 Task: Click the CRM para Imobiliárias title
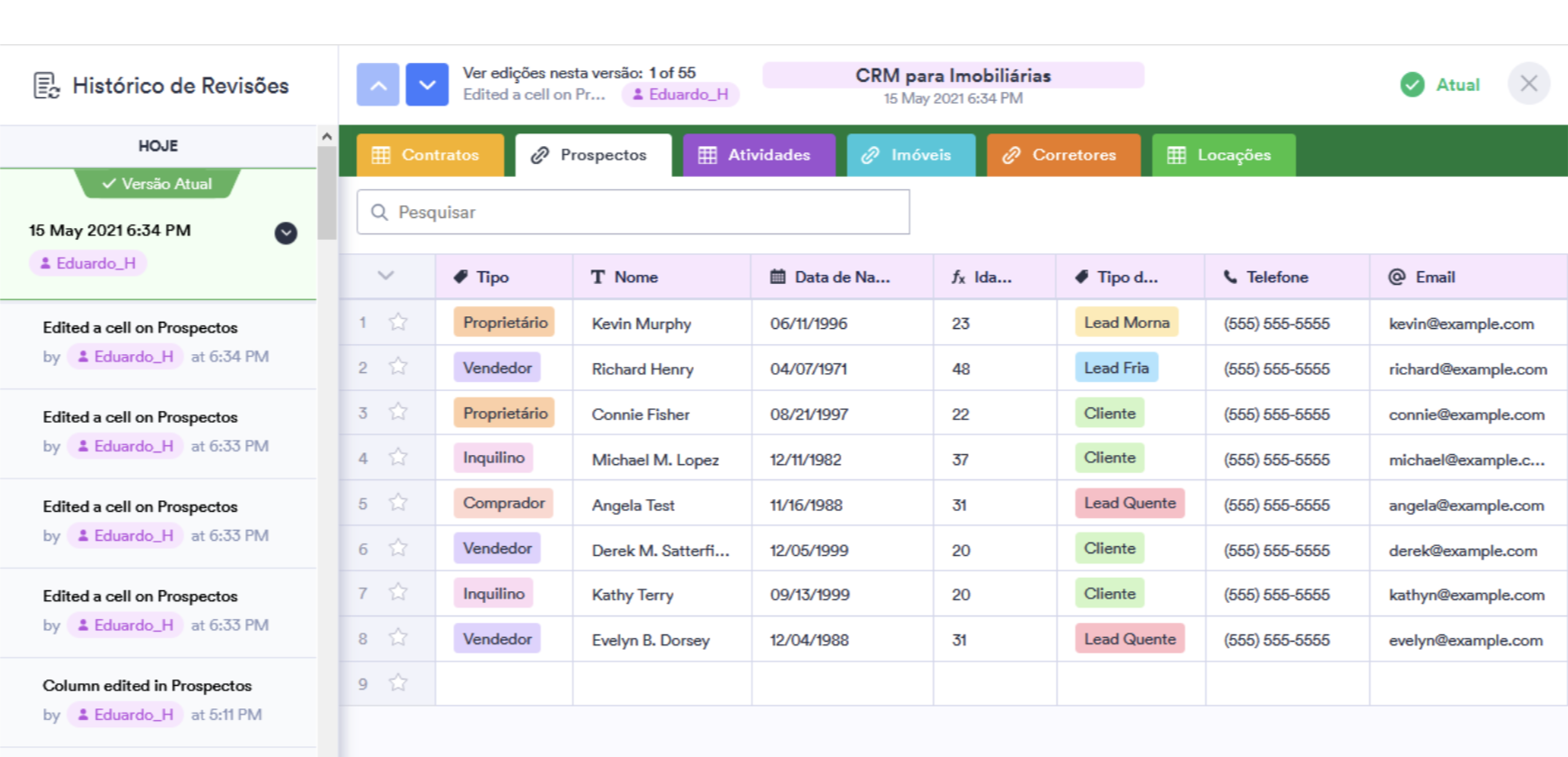[x=953, y=76]
